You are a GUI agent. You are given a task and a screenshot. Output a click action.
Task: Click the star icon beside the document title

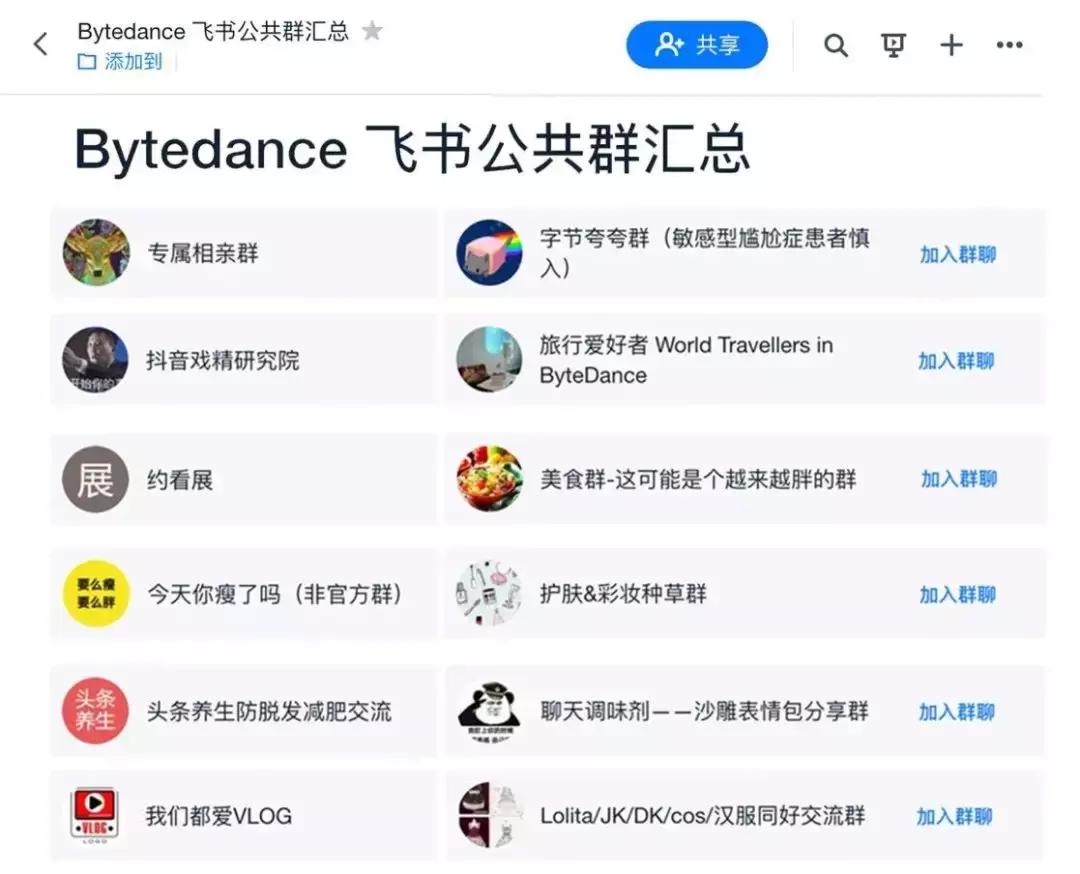click(x=371, y=30)
